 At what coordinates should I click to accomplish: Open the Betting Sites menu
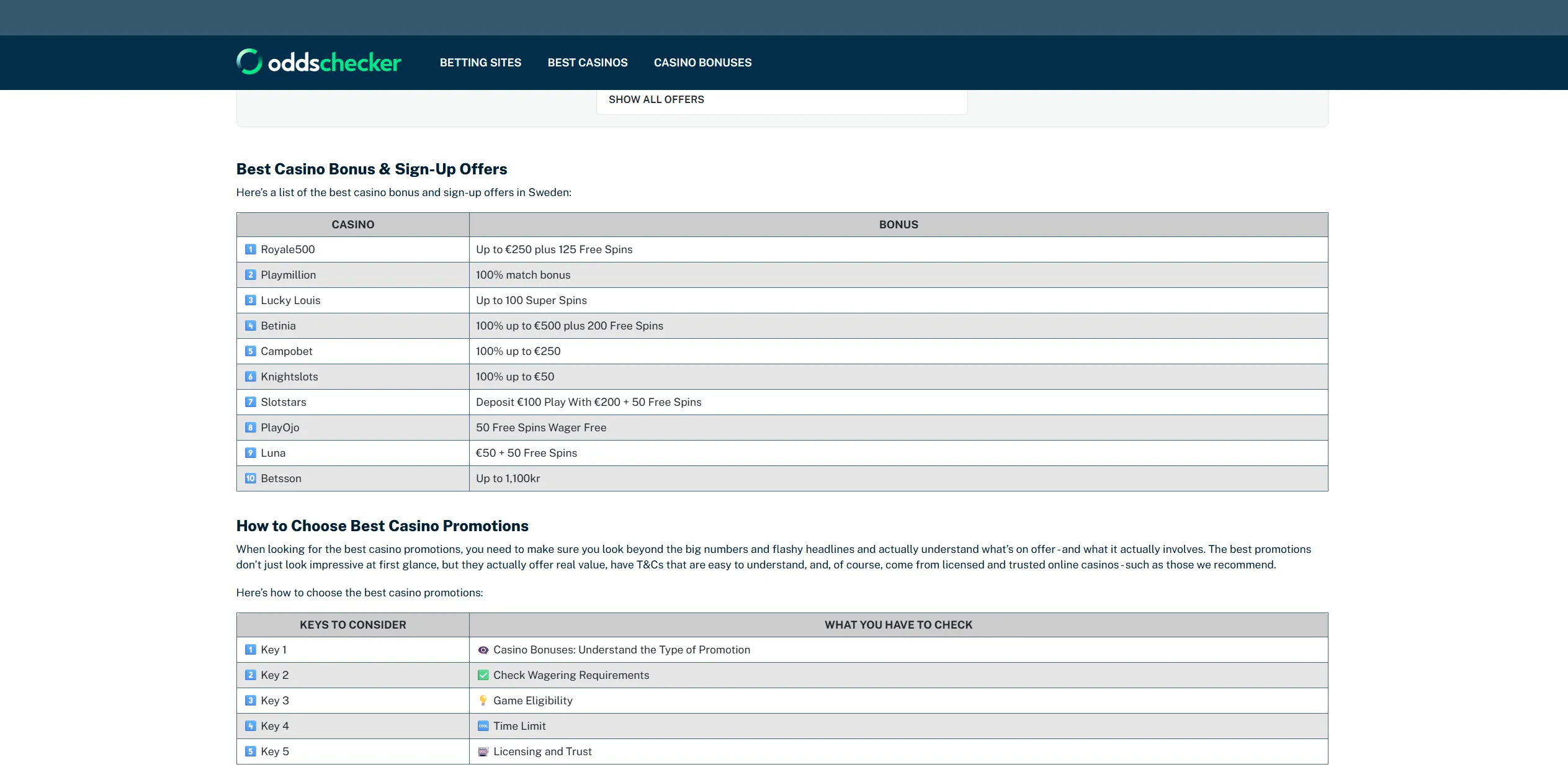pos(480,63)
